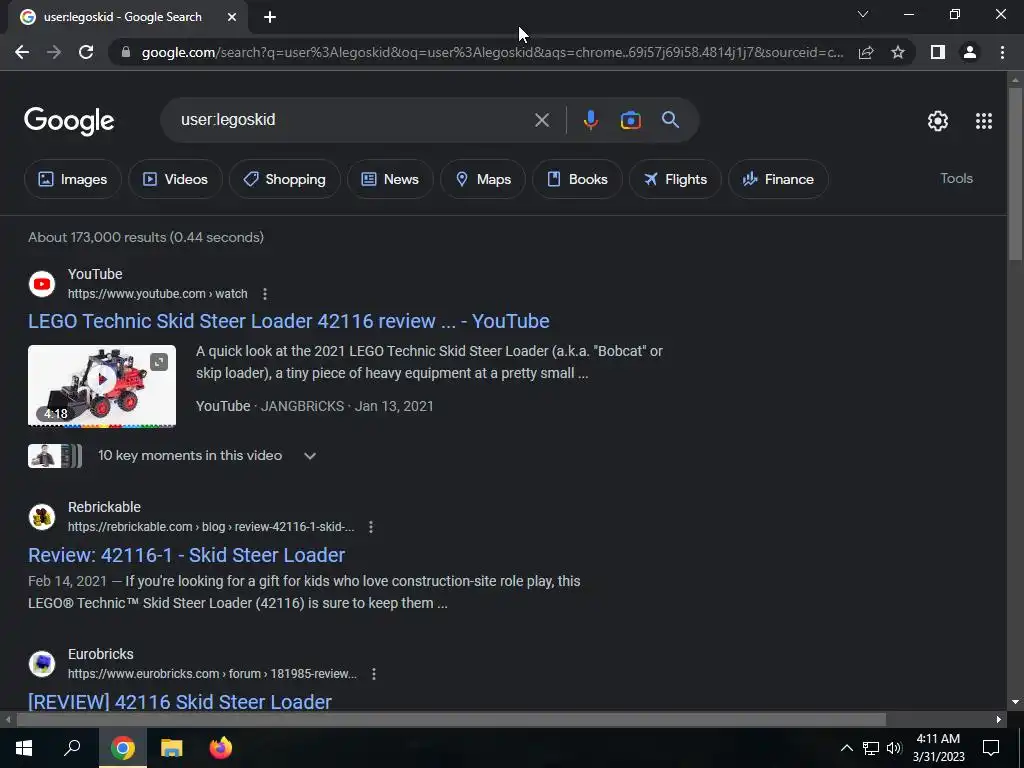Close the user:legoskid browser tab
This screenshot has width=1024, height=768.
point(232,18)
